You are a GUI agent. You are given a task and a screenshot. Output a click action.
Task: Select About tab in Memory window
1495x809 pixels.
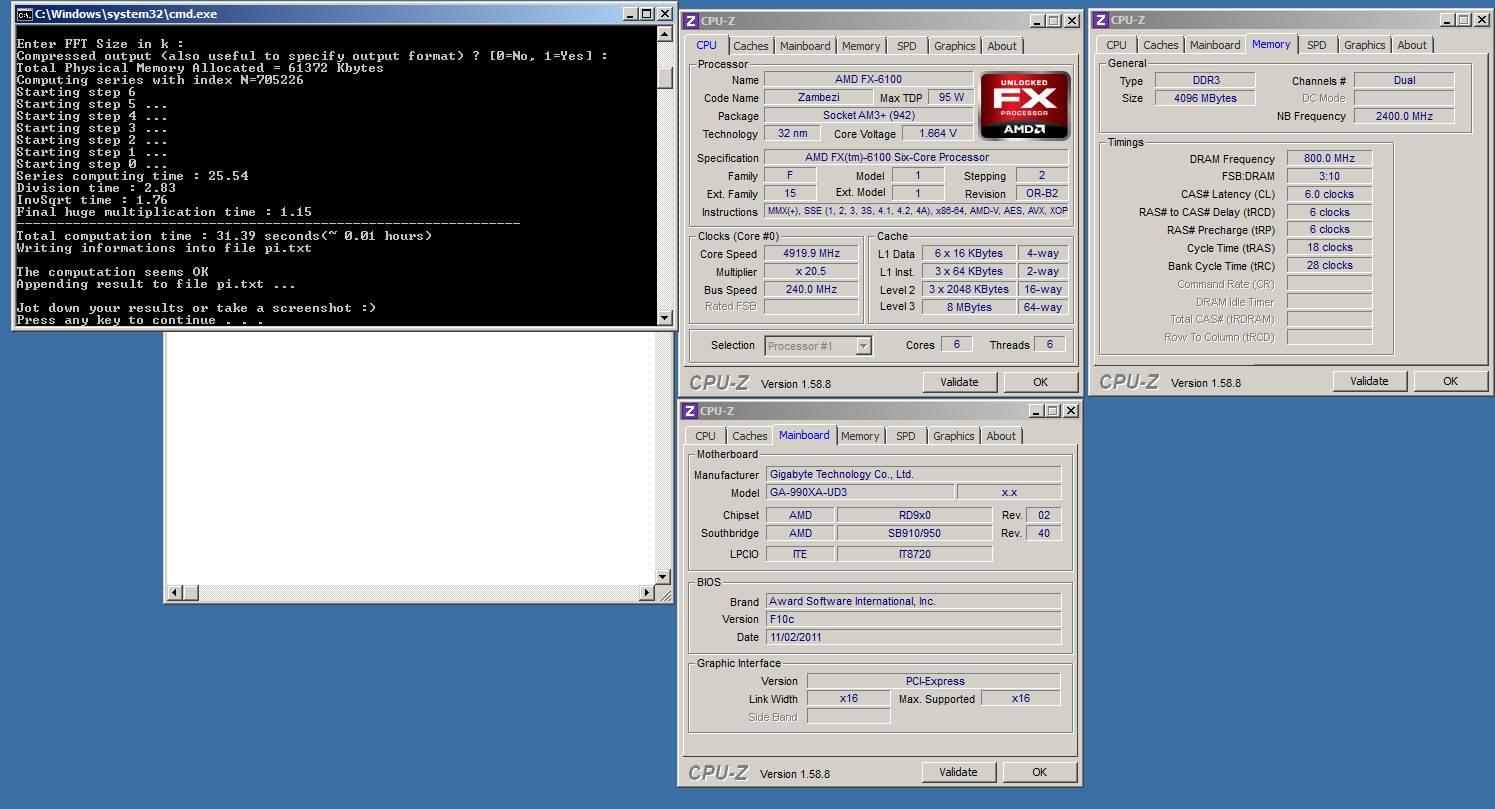[x=1412, y=45]
